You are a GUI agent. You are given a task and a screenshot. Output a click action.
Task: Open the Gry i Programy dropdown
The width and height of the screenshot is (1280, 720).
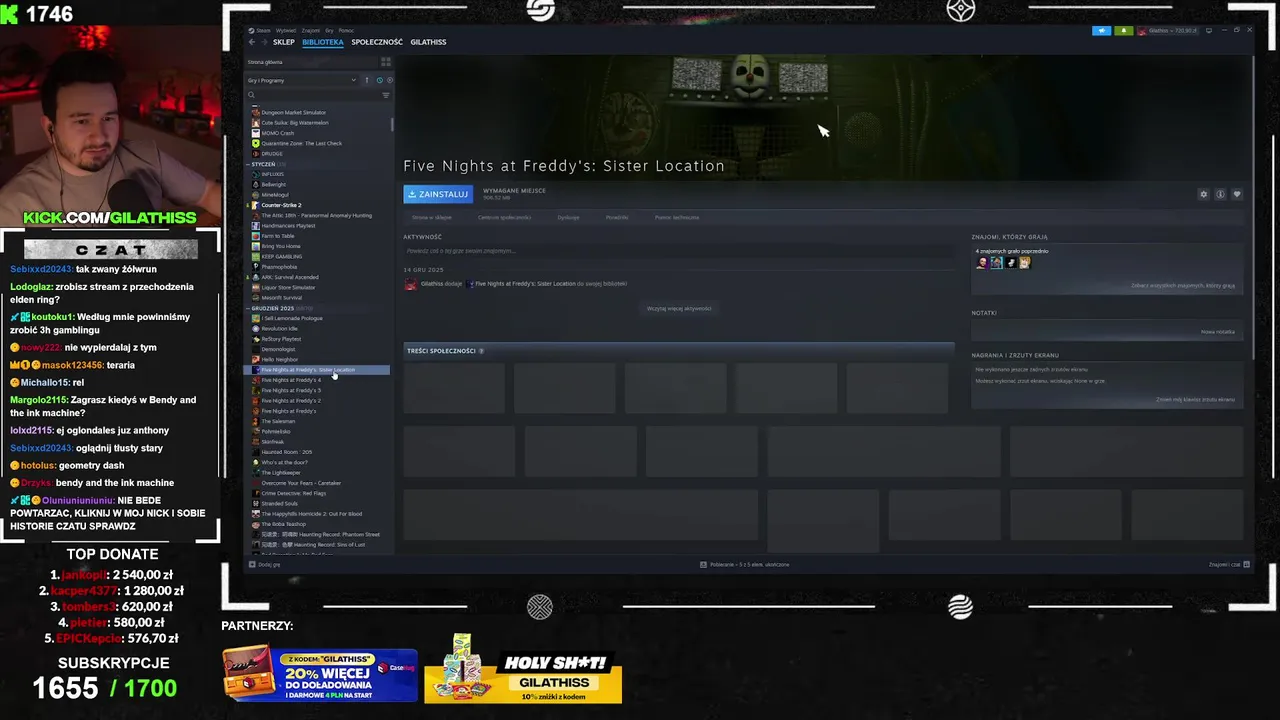302,80
